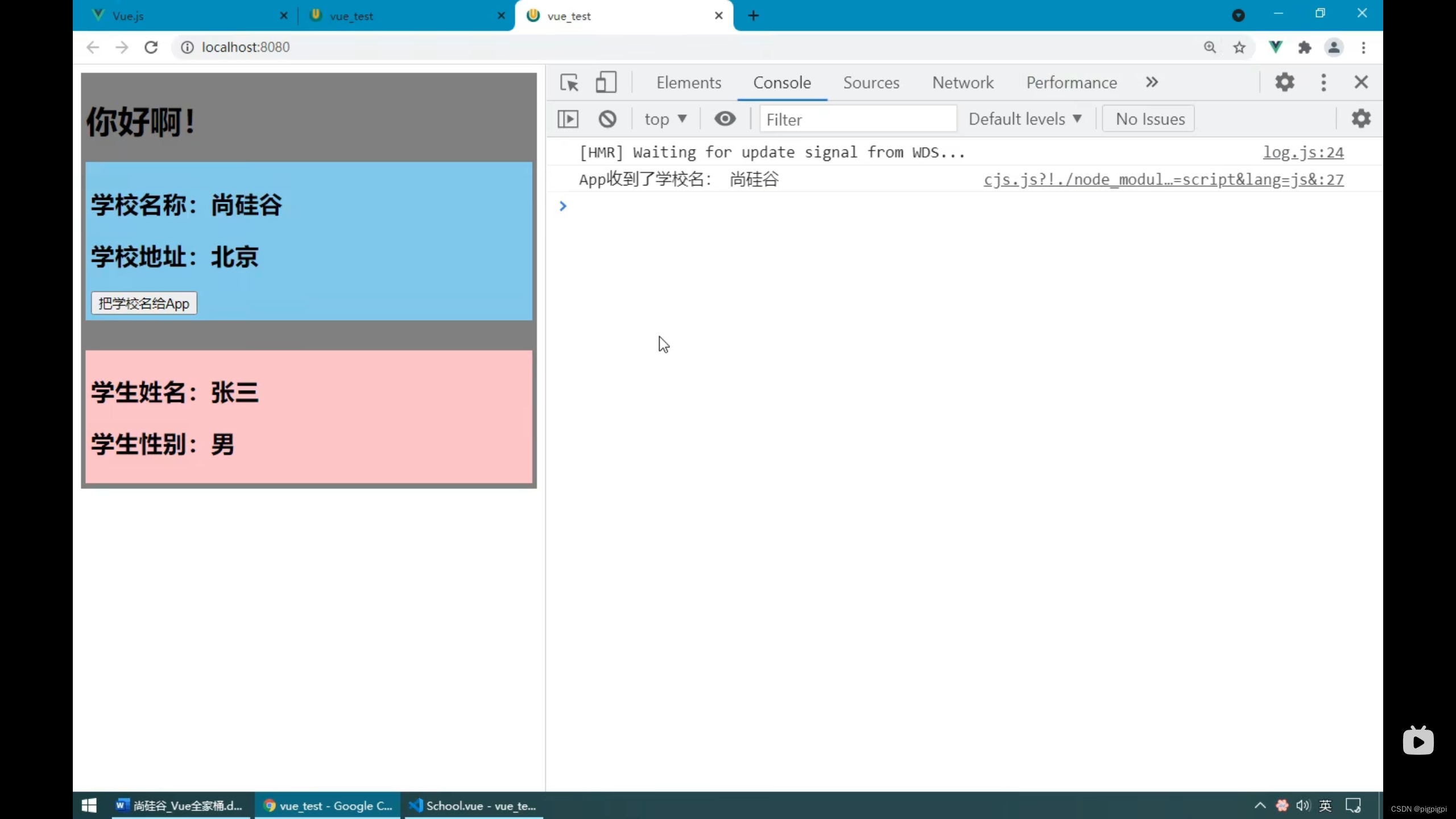The height and width of the screenshot is (819, 1456).
Task: Click the clear console icon
Action: (608, 119)
